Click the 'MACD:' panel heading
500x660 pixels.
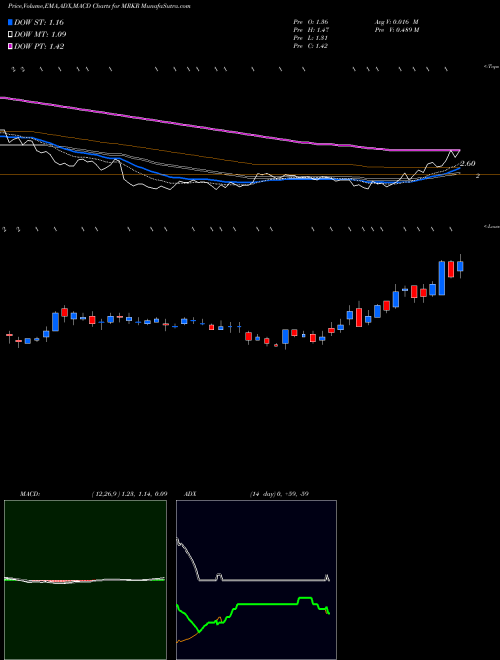point(30,494)
